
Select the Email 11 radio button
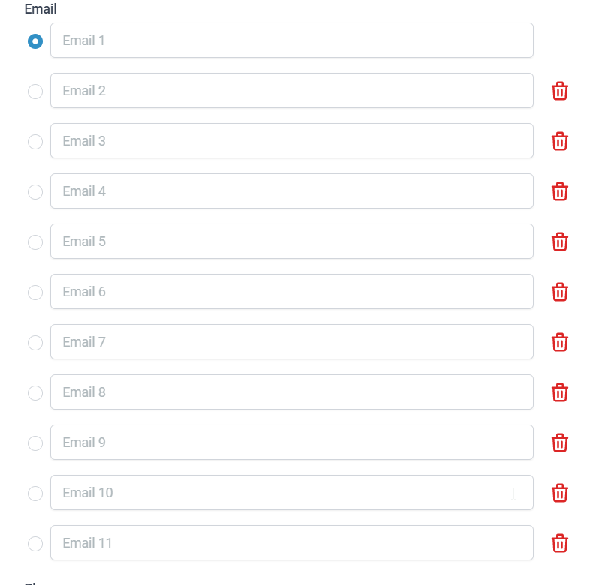[x=35, y=544]
